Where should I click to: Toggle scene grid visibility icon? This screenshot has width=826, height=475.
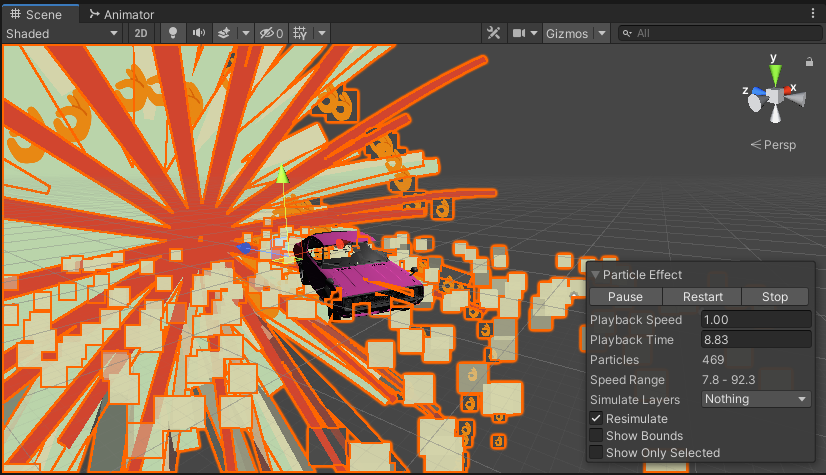click(300, 33)
